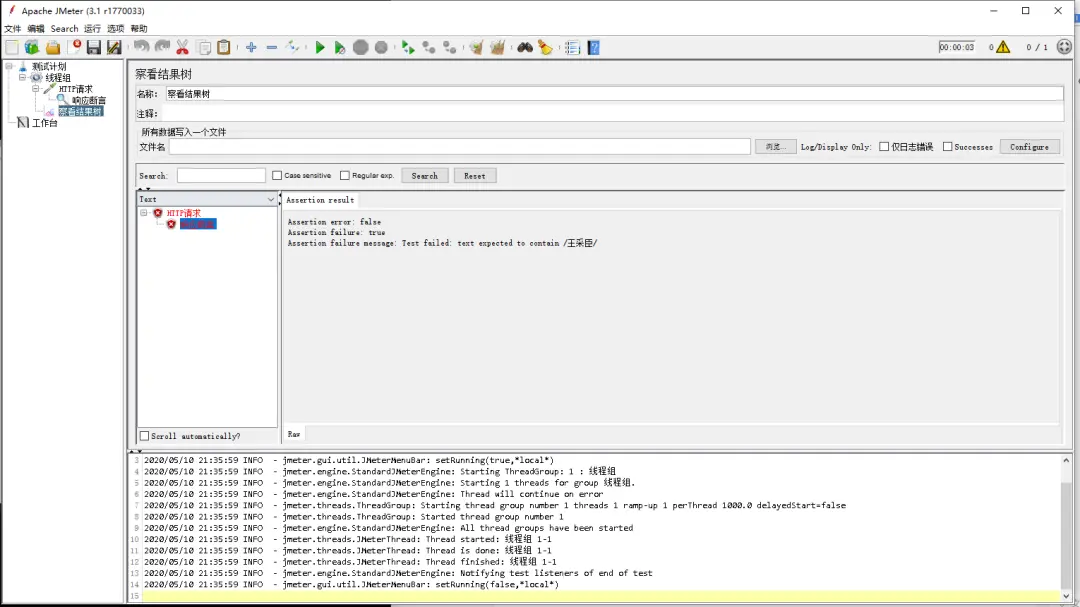Viewport: 1080px width, 607px height.
Task: Collapse red HTTP请求 result node
Action: pyautogui.click(x=145, y=213)
